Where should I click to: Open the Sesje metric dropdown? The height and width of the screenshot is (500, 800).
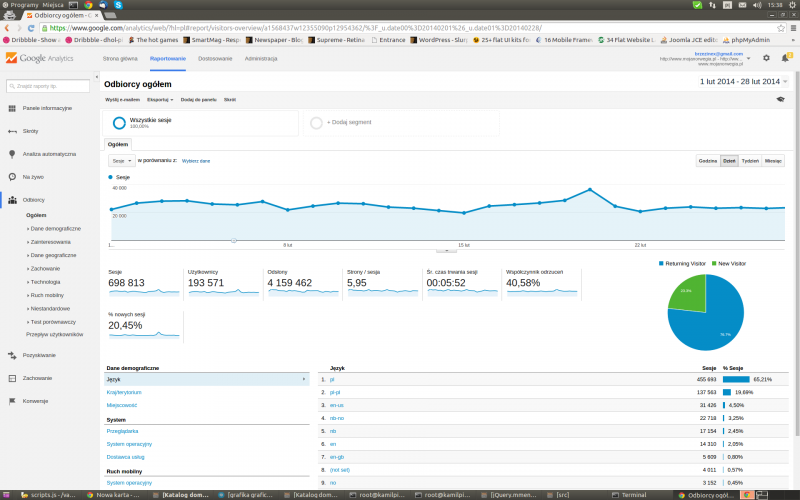coord(121,160)
